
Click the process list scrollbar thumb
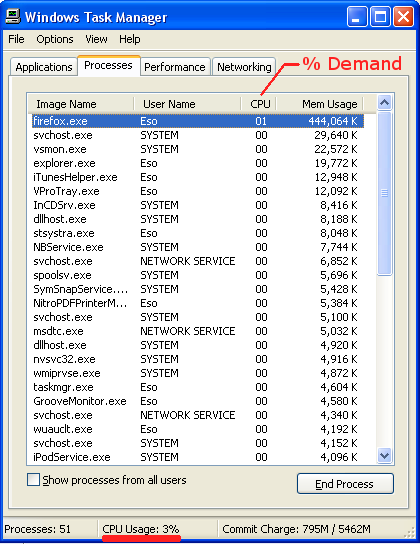[384, 193]
